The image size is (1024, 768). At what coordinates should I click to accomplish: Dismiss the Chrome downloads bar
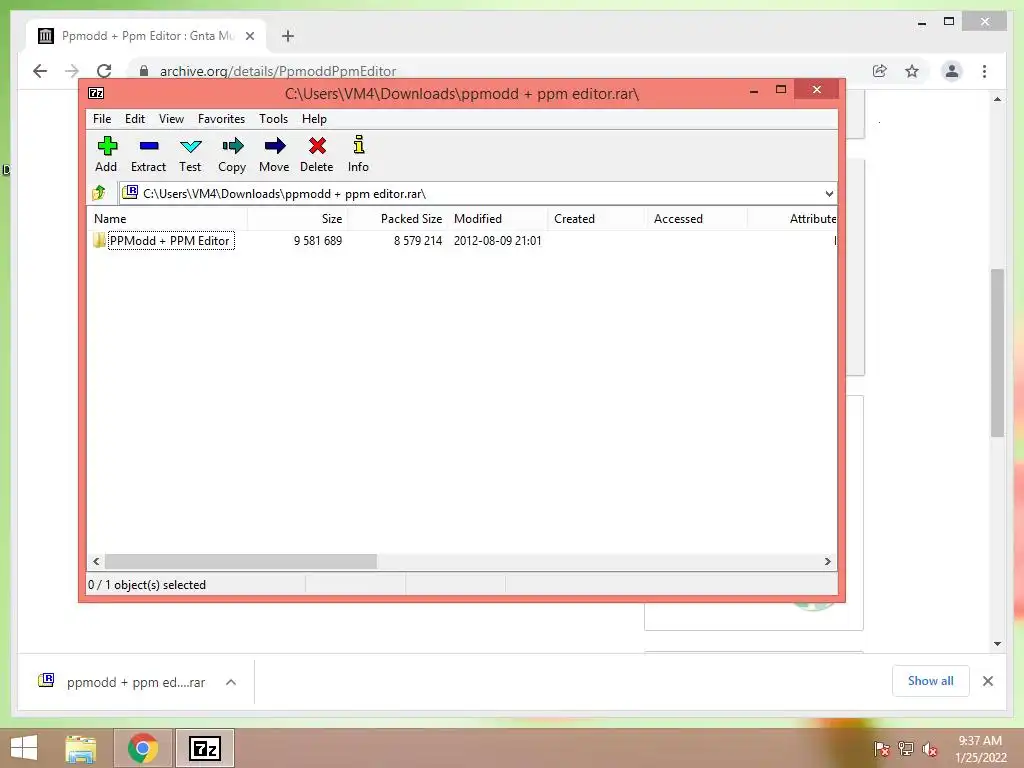click(x=987, y=681)
